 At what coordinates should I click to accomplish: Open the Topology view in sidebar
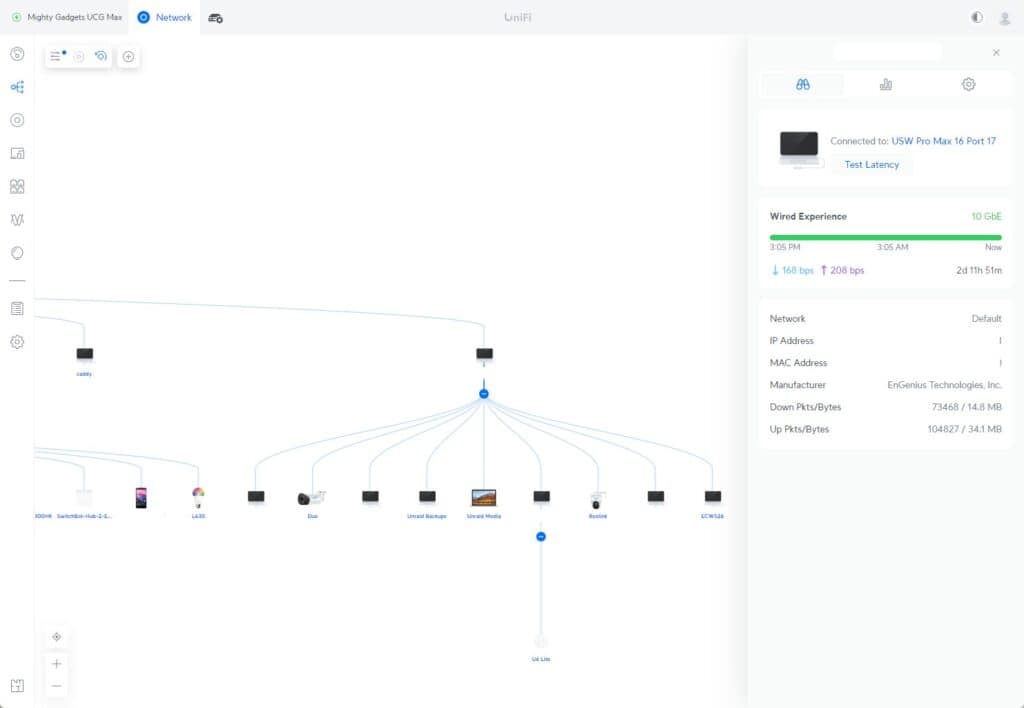coord(17,87)
